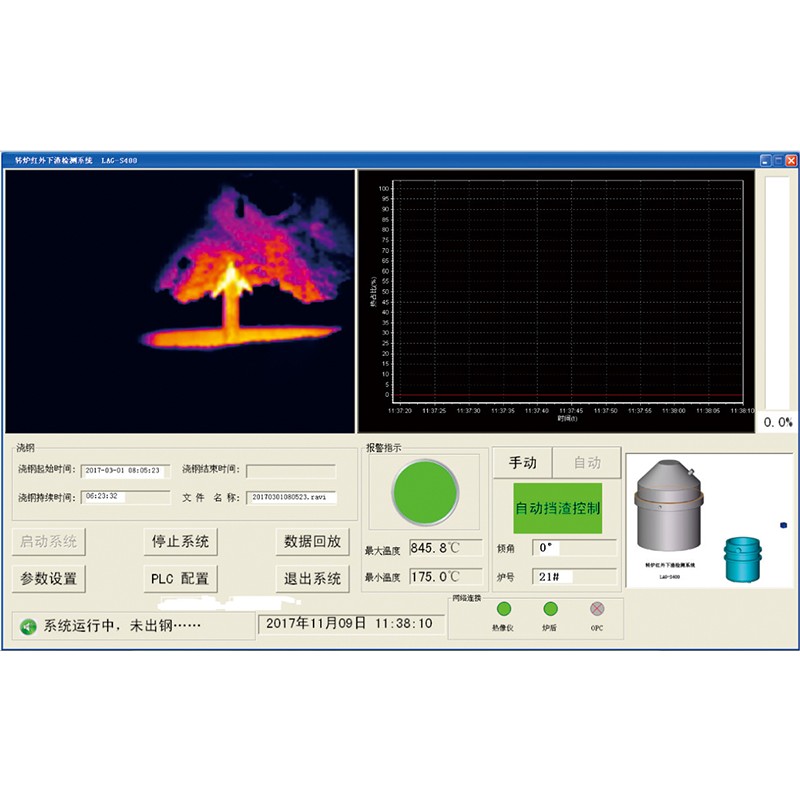The image size is (800, 800).
Task: Click the 最大温度 value 845.8℃
Action: pyautogui.click(x=446, y=548)
